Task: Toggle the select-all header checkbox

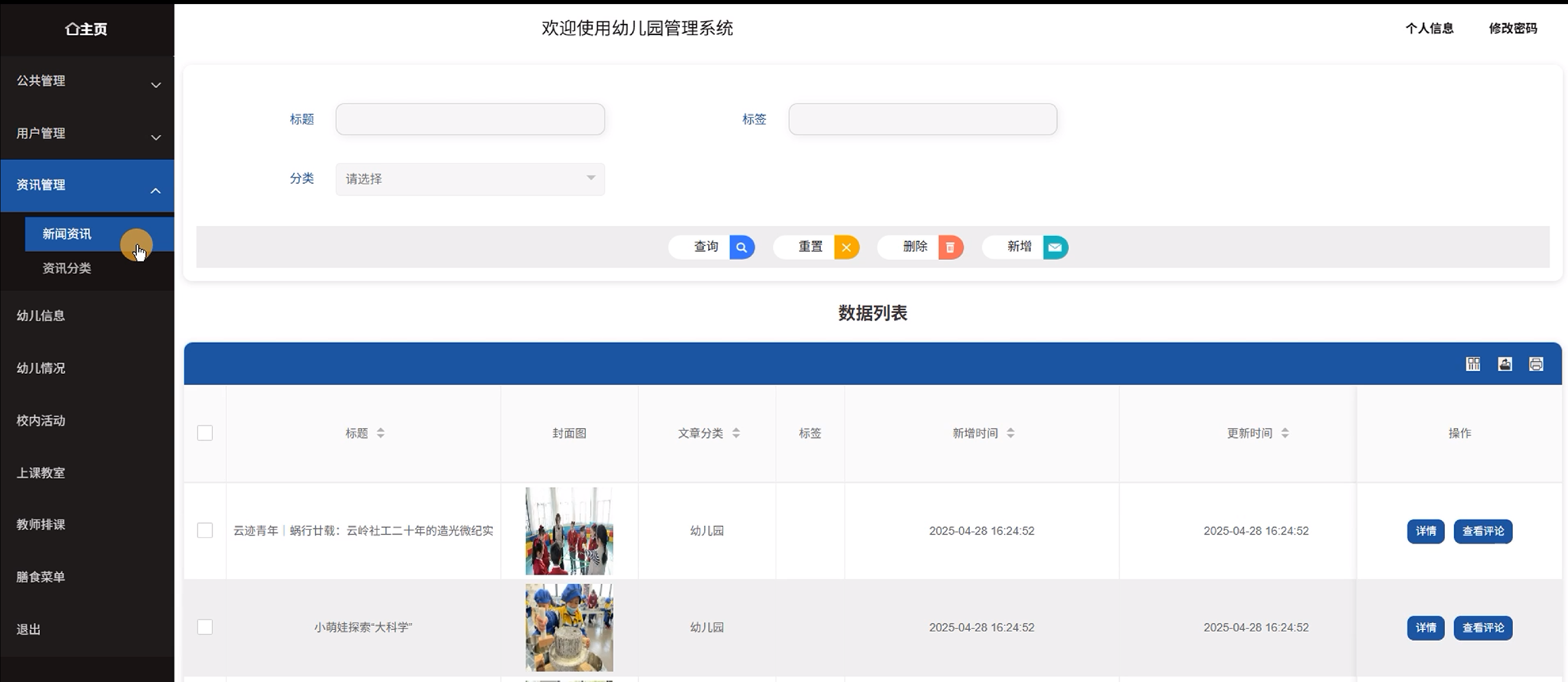Action: point(205,432)
